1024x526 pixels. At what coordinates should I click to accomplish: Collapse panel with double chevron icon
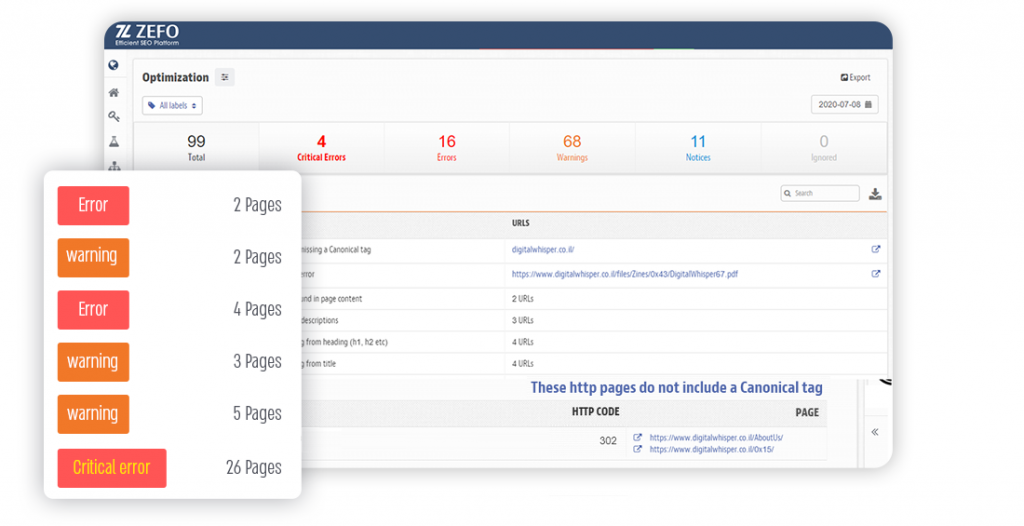coord(874,432)
